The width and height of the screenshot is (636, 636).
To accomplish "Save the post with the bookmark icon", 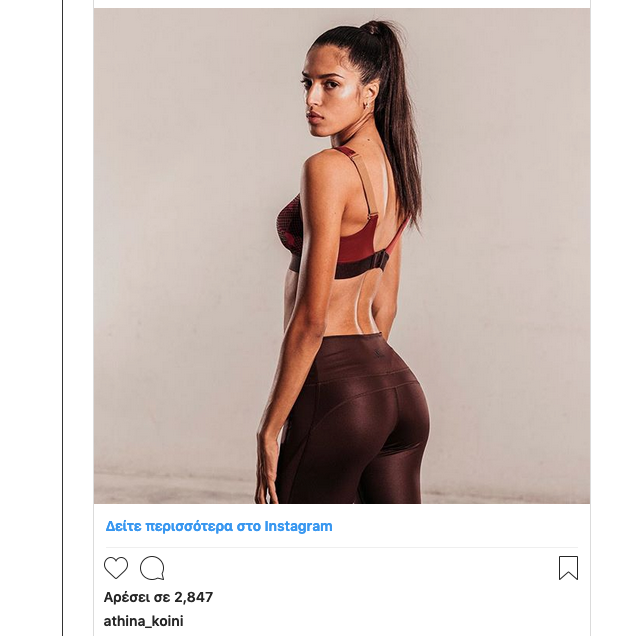I will (568, 568).
